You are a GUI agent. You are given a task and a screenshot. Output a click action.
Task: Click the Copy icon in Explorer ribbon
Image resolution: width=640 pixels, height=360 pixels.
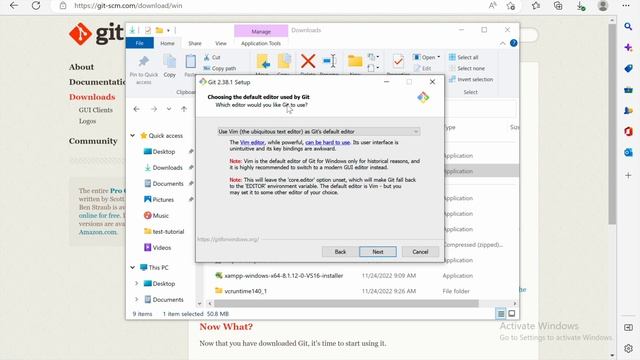pyautogui.click(x=169, y=62)
